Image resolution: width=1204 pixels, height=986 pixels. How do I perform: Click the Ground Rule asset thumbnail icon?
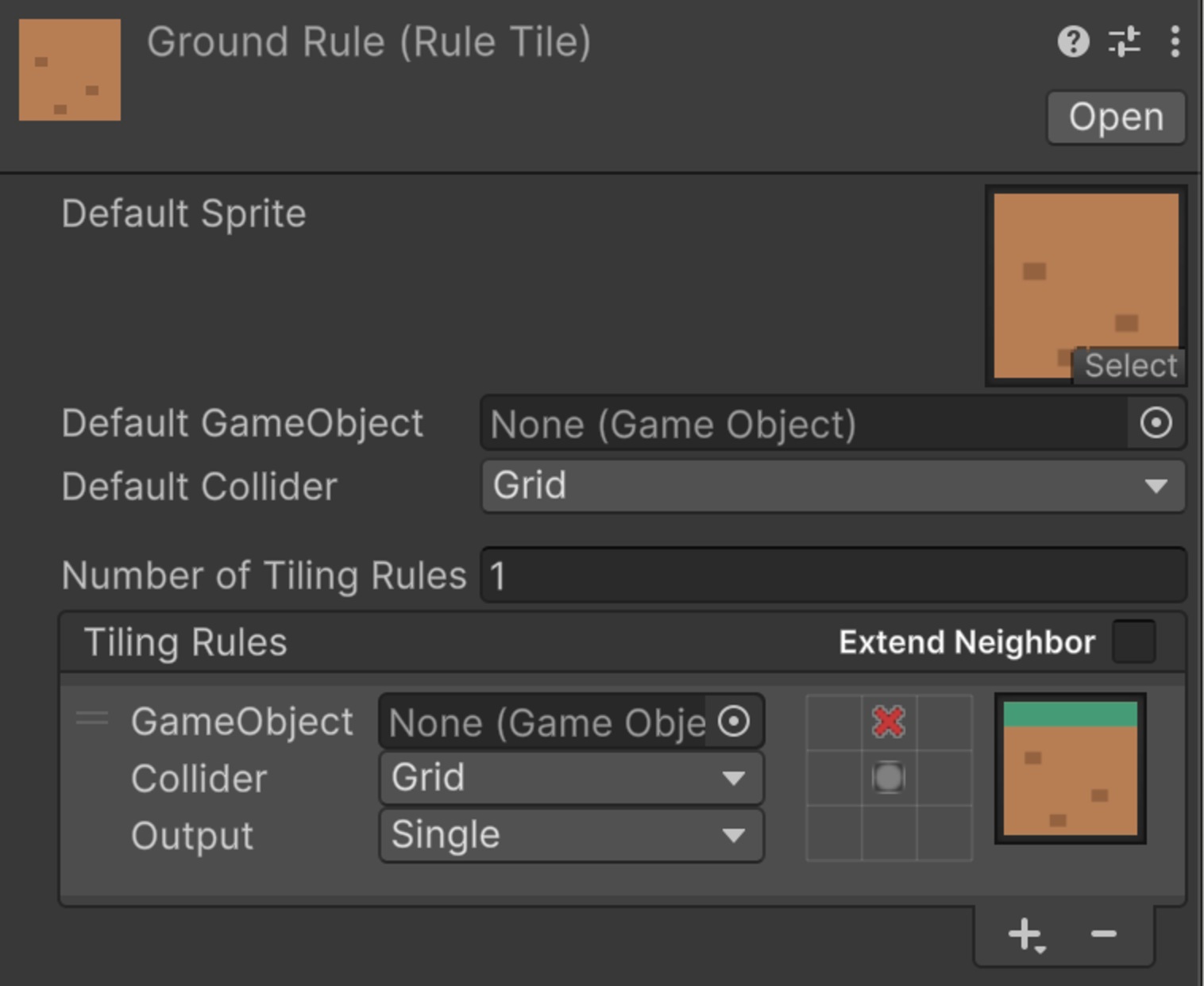(x=70, y=70)
